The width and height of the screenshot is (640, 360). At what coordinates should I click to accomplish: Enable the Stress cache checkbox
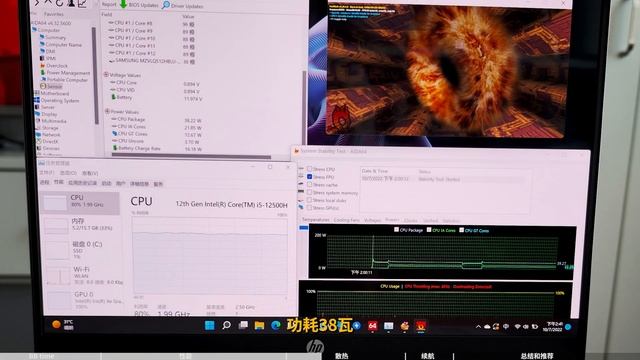tap(309, 184)
